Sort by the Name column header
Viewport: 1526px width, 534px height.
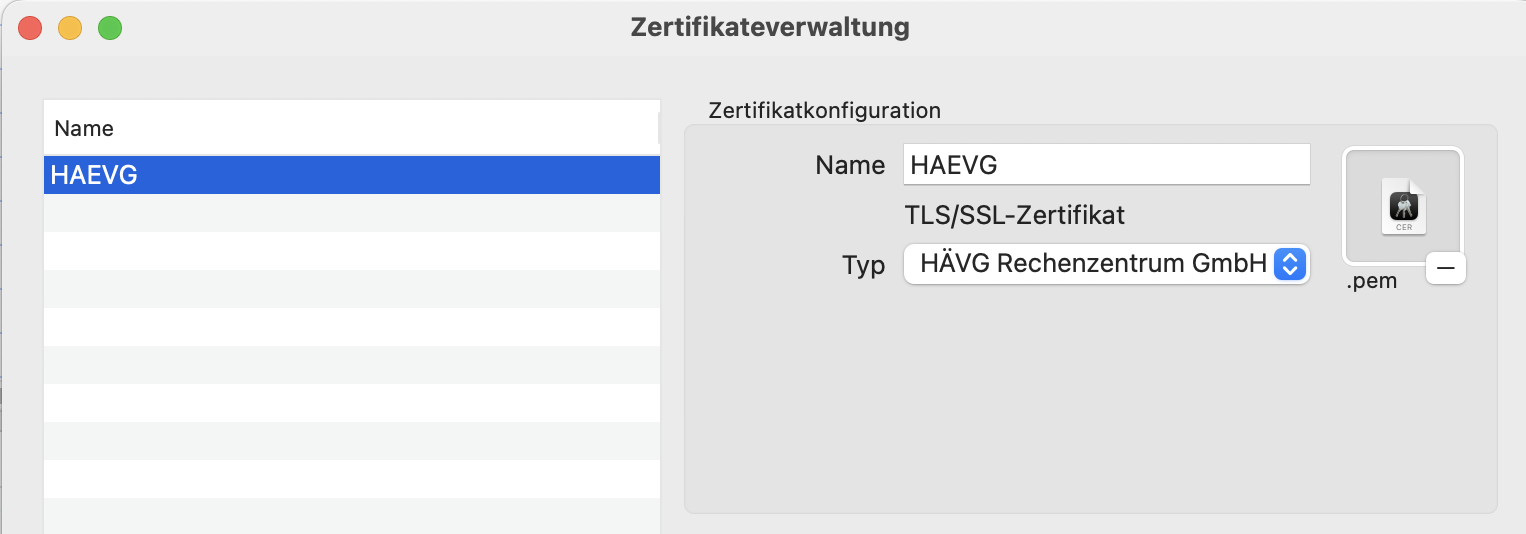coord(350,128)
